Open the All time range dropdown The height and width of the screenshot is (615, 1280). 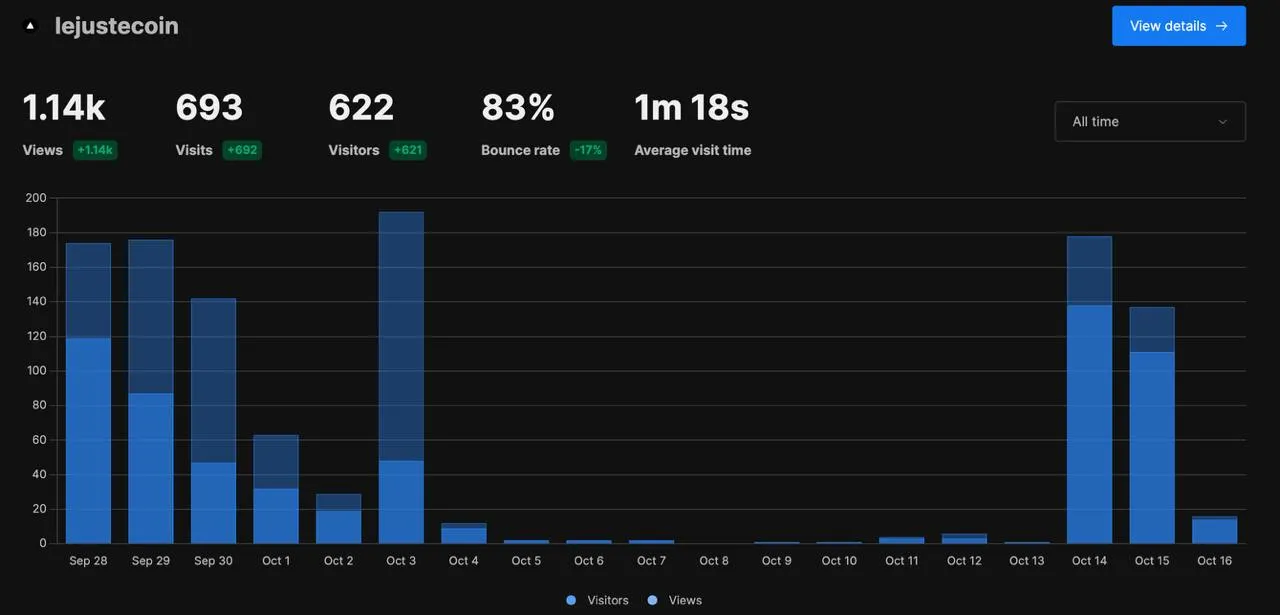1150,121
